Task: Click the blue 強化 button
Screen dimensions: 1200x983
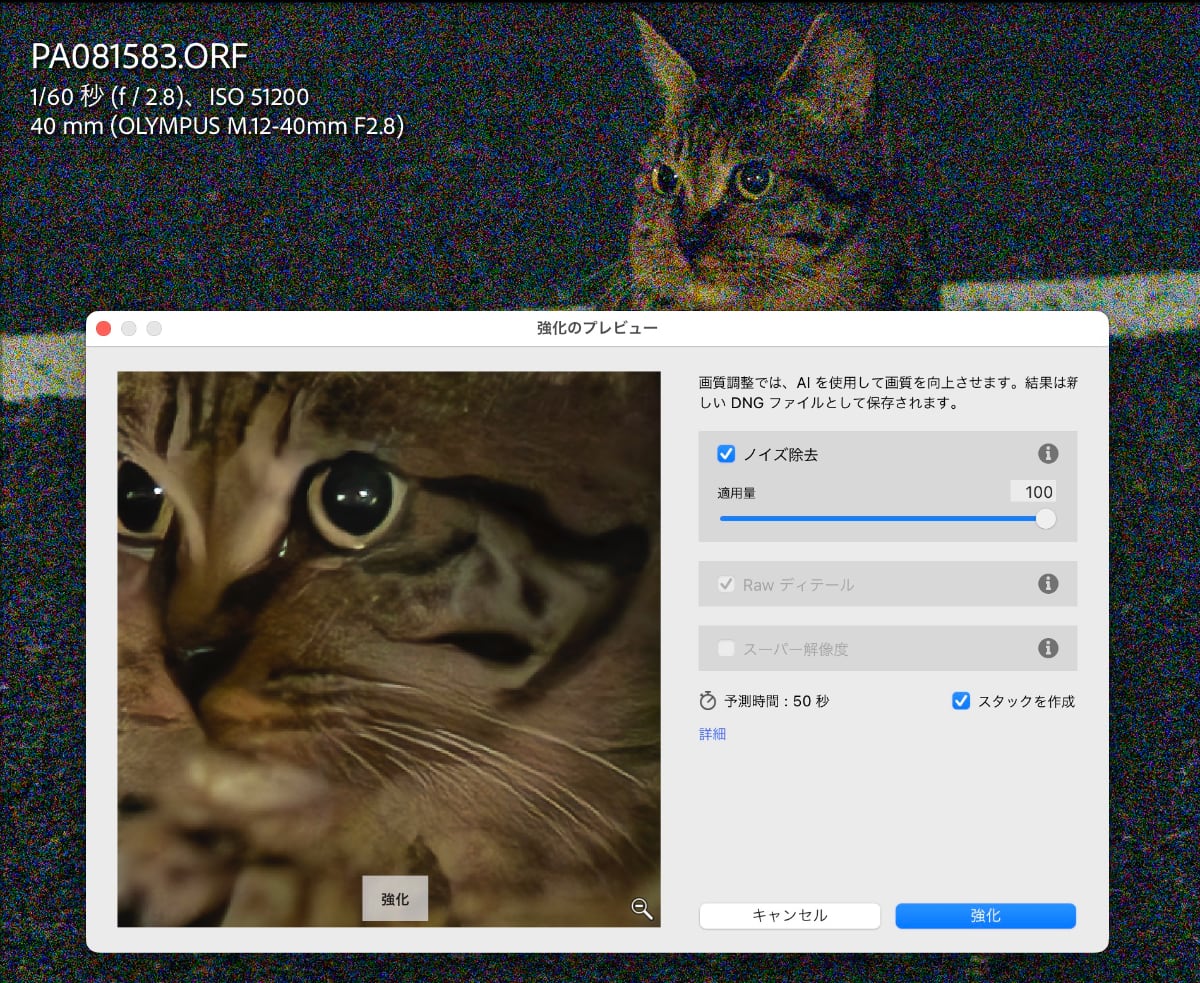Action: tap(985, 916)
